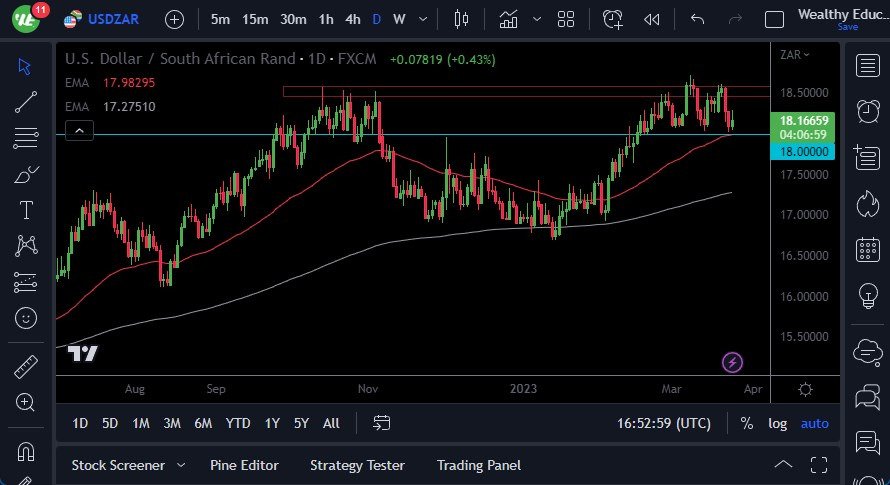Image resolution: width=890 pixels, height=485 pixels.
Task: Open the calendar panel in right sidebar
Action: [x=866, y=250]
